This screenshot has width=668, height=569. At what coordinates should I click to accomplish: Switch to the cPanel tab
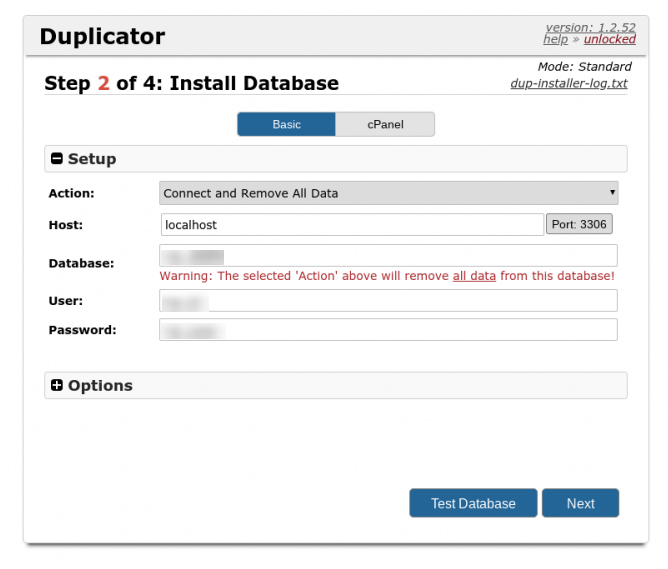(385, 124)
